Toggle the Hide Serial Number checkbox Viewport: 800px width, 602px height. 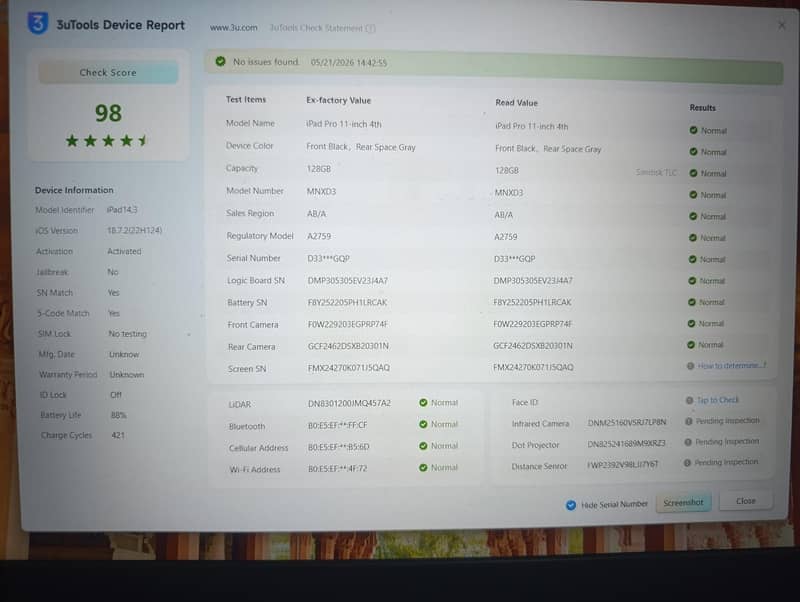click(571, 505)
